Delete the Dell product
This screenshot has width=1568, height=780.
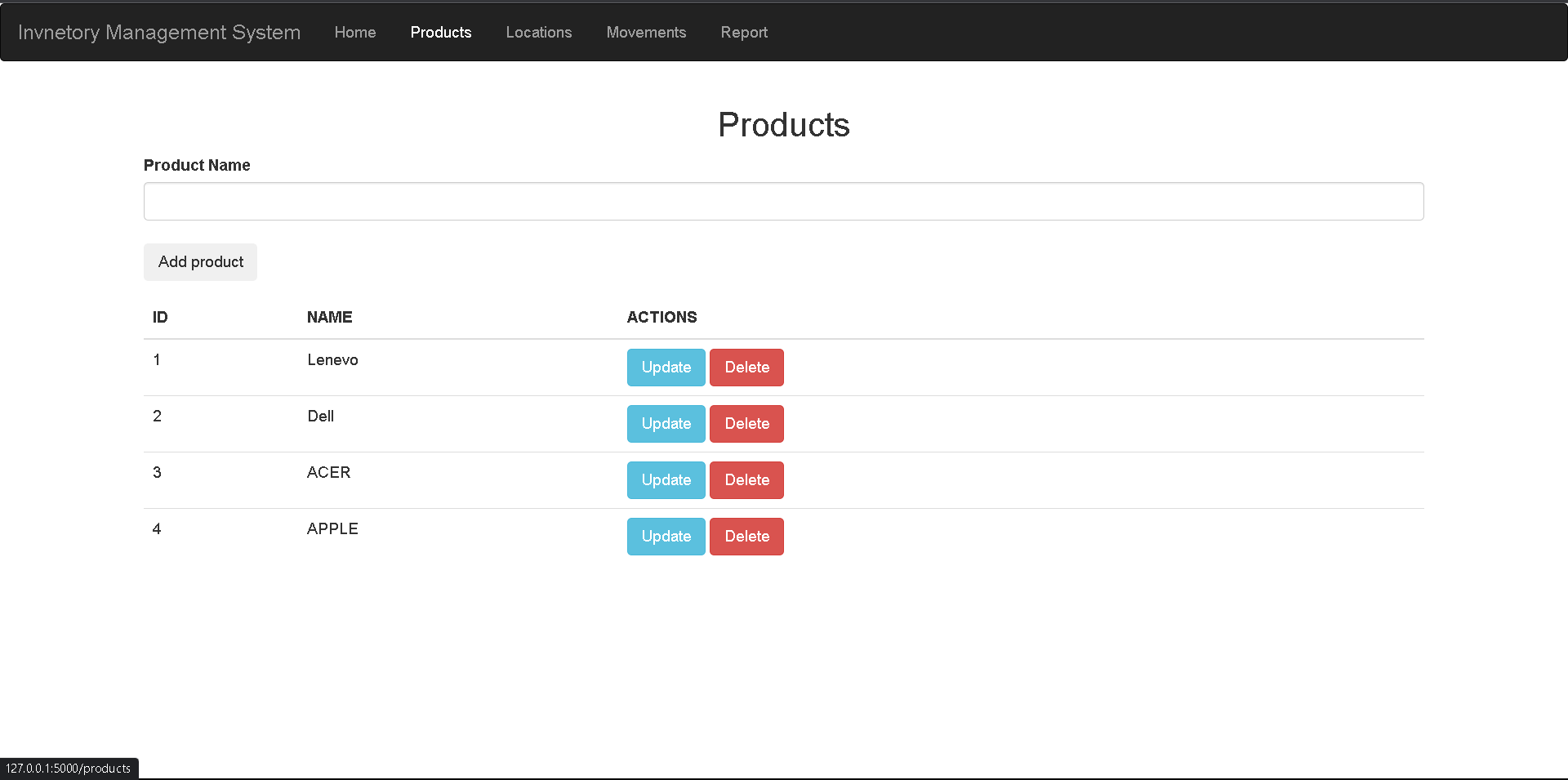(x=746, y=423)
